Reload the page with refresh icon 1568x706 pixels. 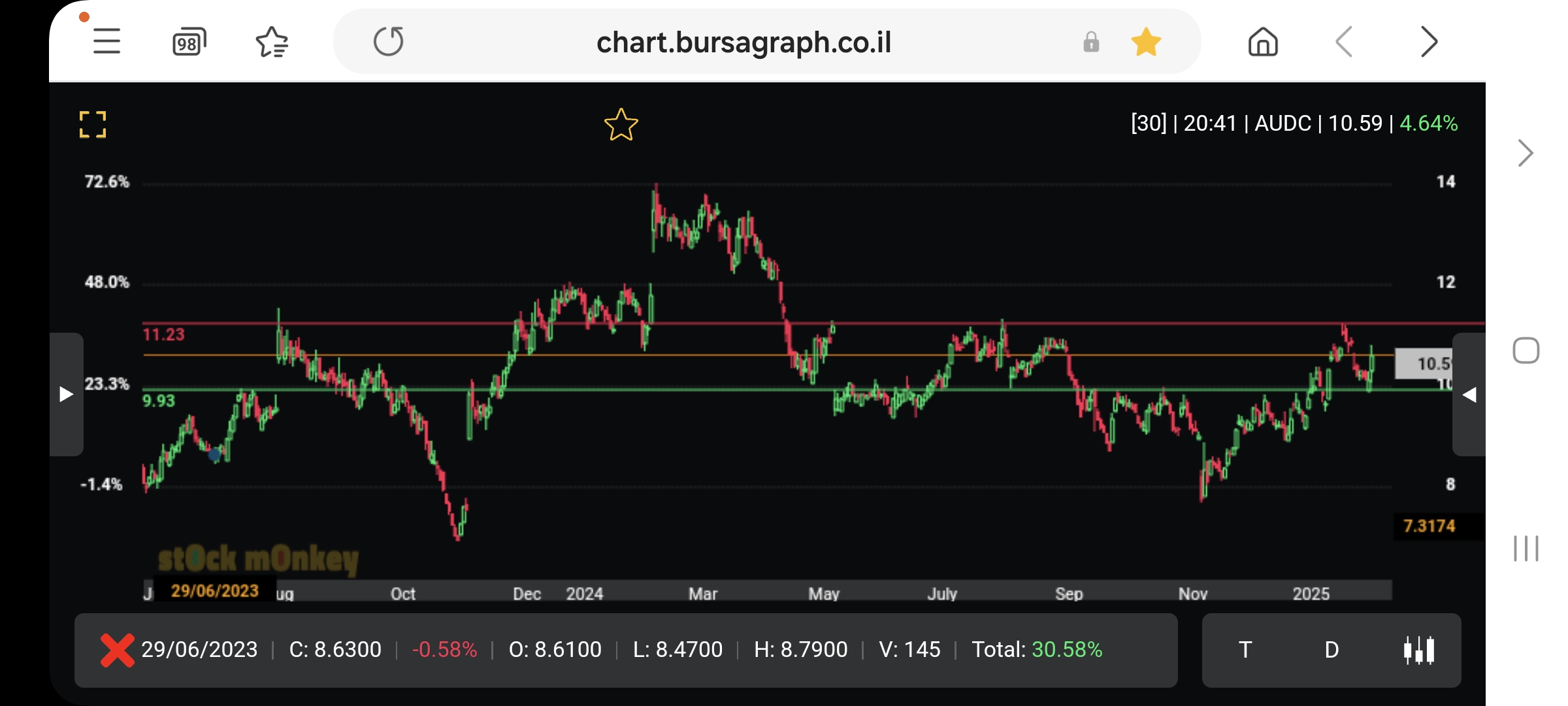pyautogui.click(x=389, y=42)
